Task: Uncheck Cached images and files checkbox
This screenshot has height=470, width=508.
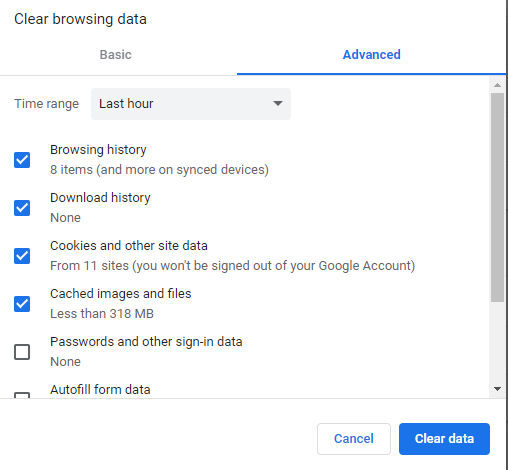Action: 22,304
